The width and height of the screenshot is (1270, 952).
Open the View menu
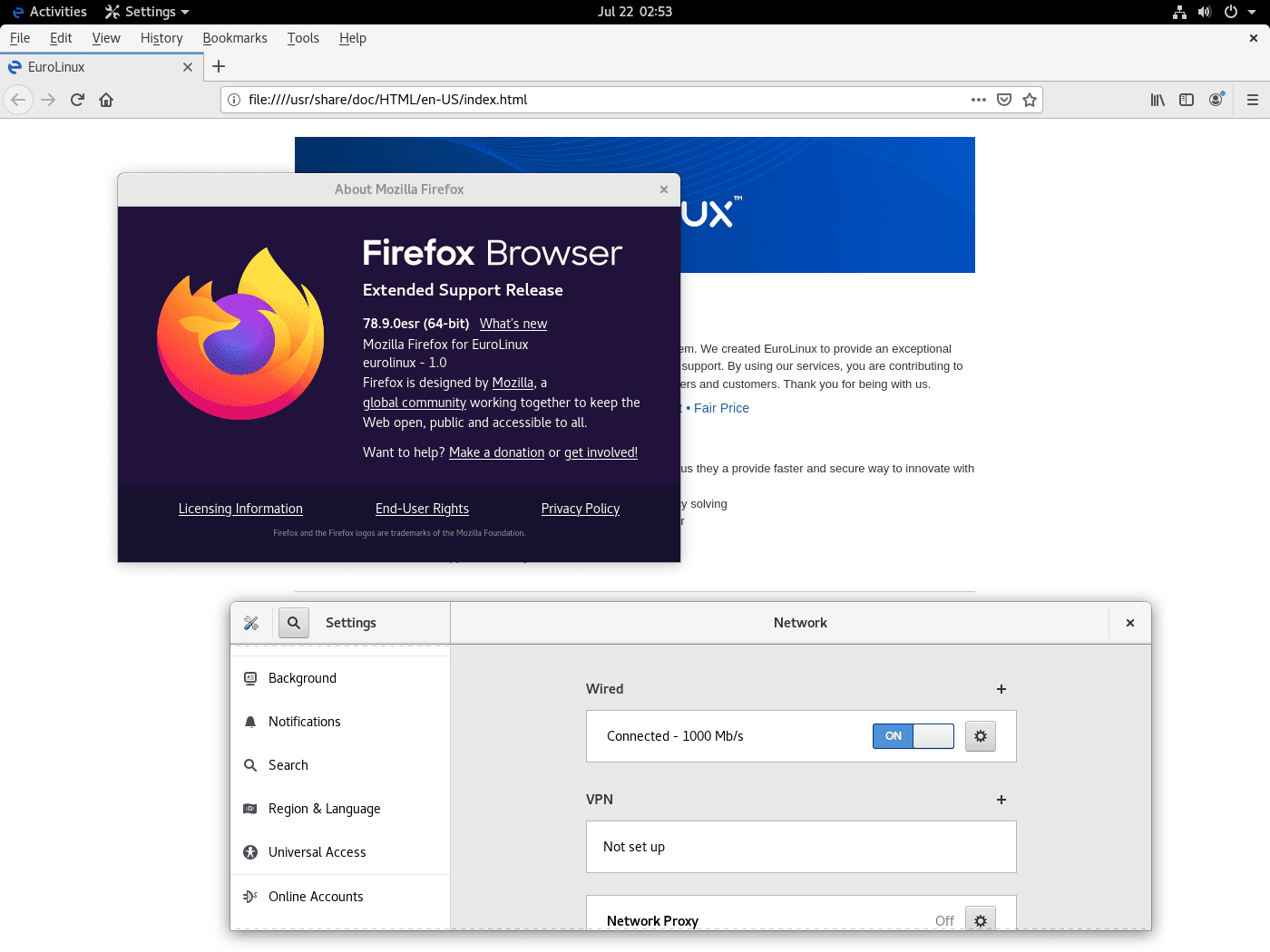coord(106,38)
